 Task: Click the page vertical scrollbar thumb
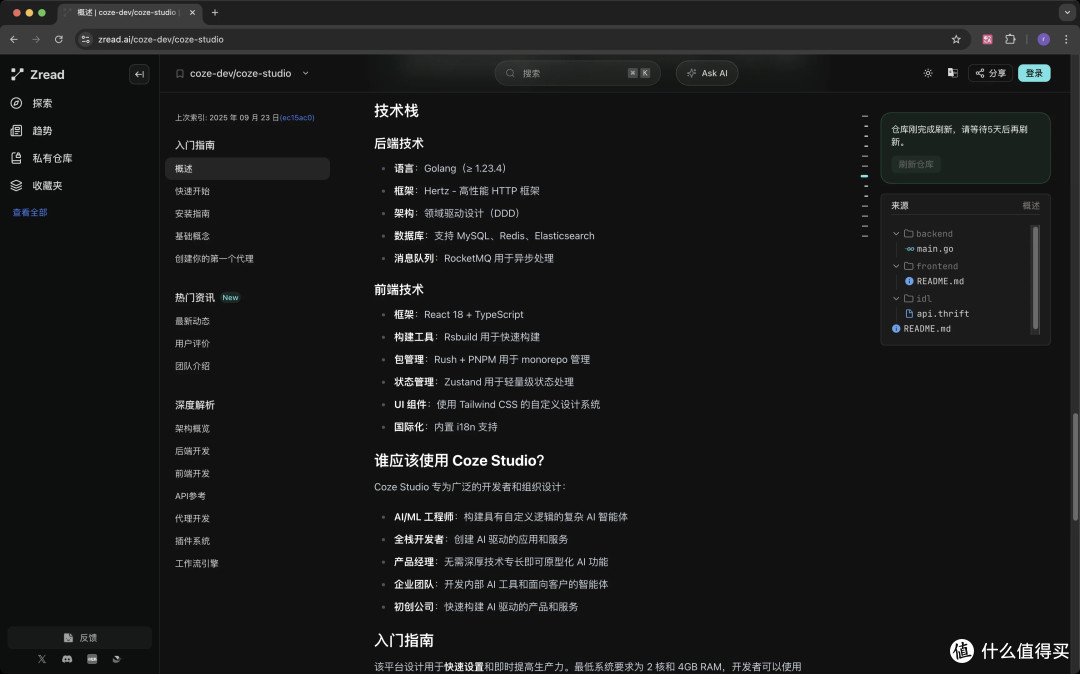pyautogui.click(x=1074, y=466)
